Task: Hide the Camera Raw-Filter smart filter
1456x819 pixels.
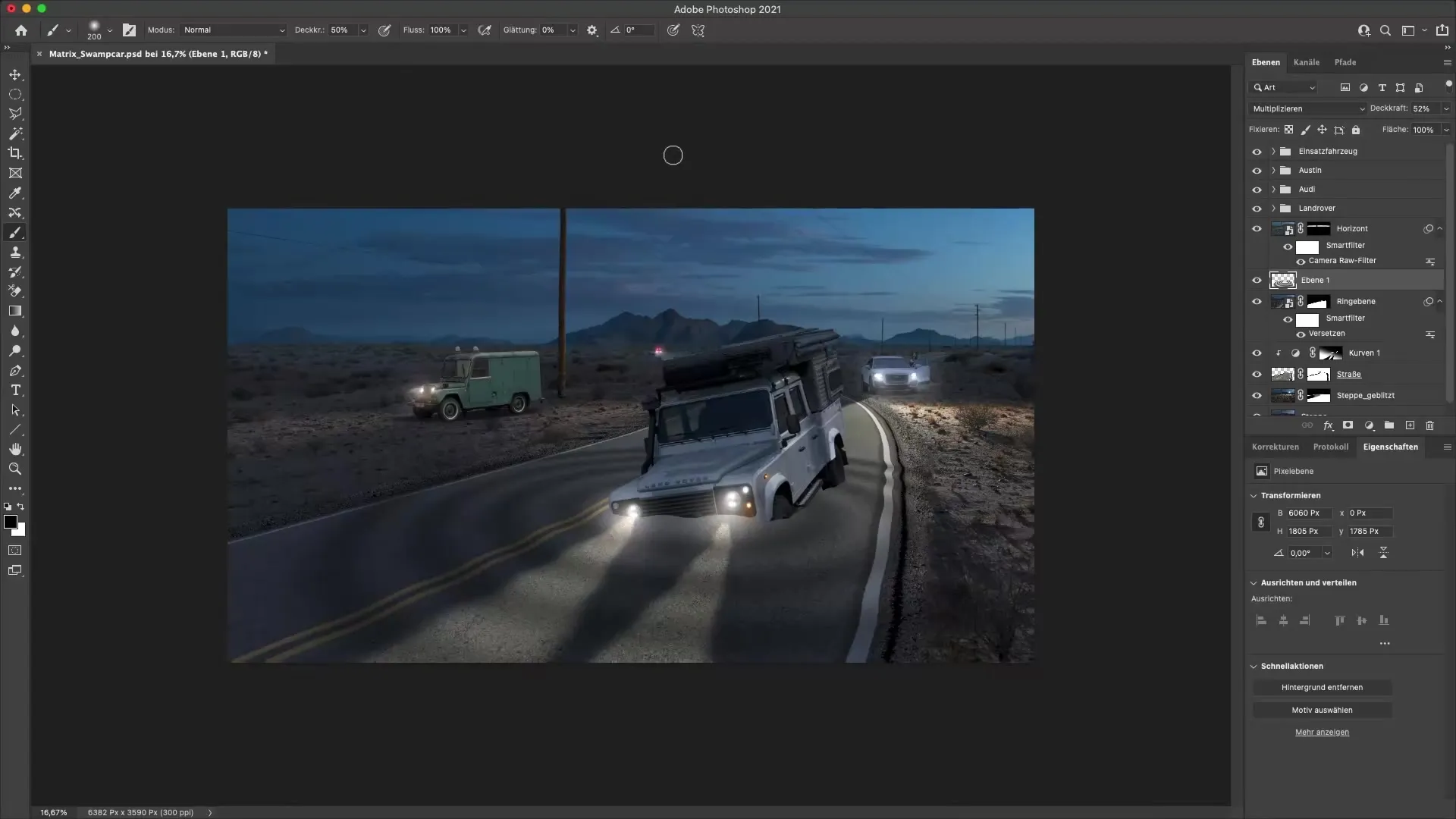Action: [1301, 262]
